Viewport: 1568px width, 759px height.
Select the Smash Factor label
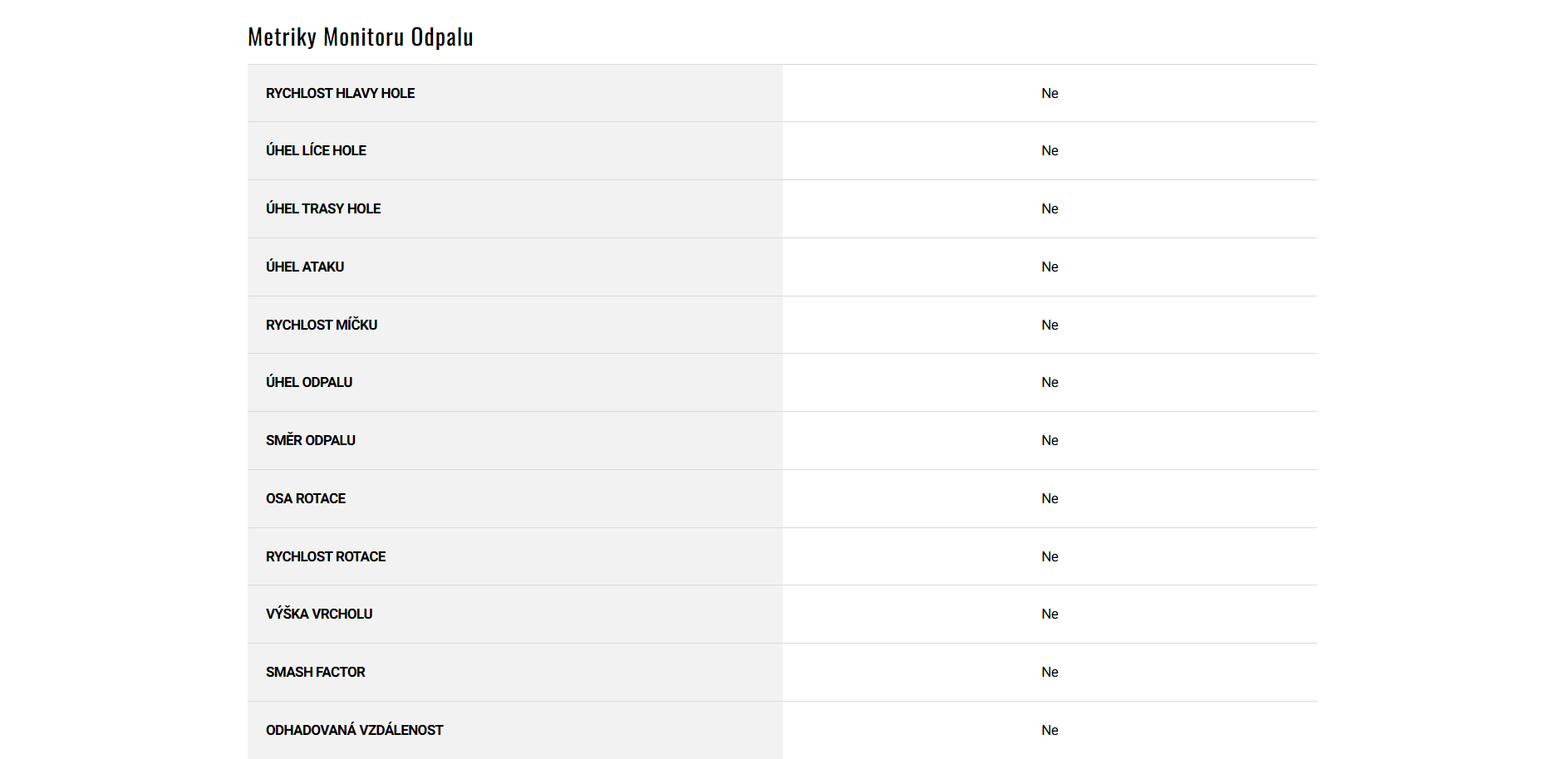pyautogui.click(x=316, y=672)
